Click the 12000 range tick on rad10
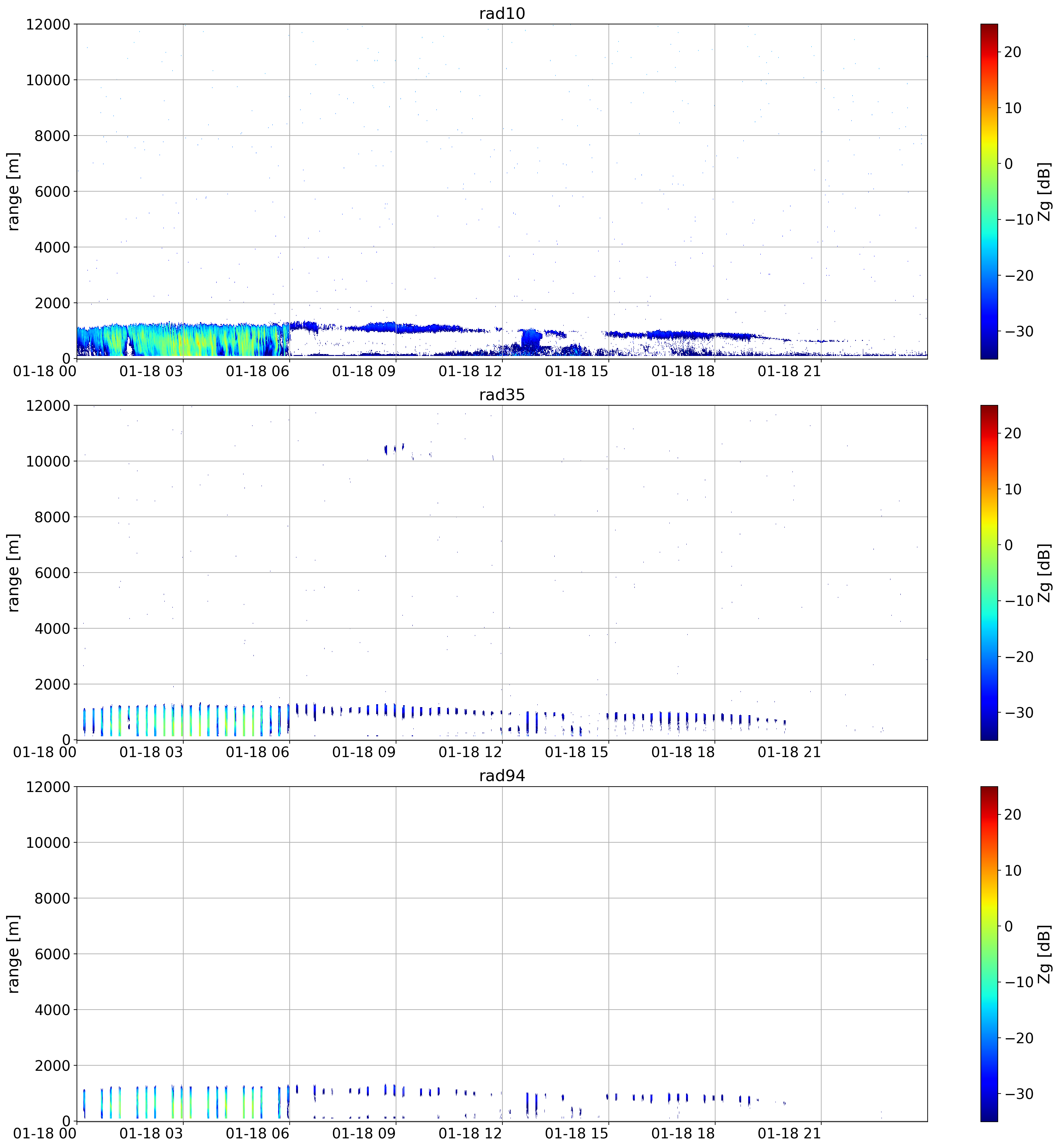Image resolution: width=1059 pixels, height=1148 pixels. (x=48, y=24)
